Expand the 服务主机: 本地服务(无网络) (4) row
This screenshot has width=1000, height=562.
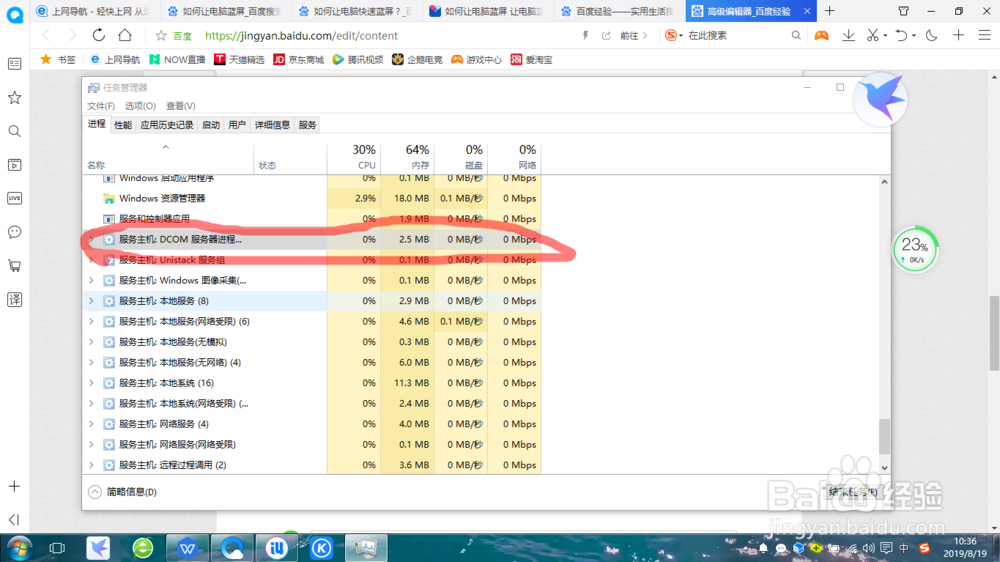coord(91,362)
